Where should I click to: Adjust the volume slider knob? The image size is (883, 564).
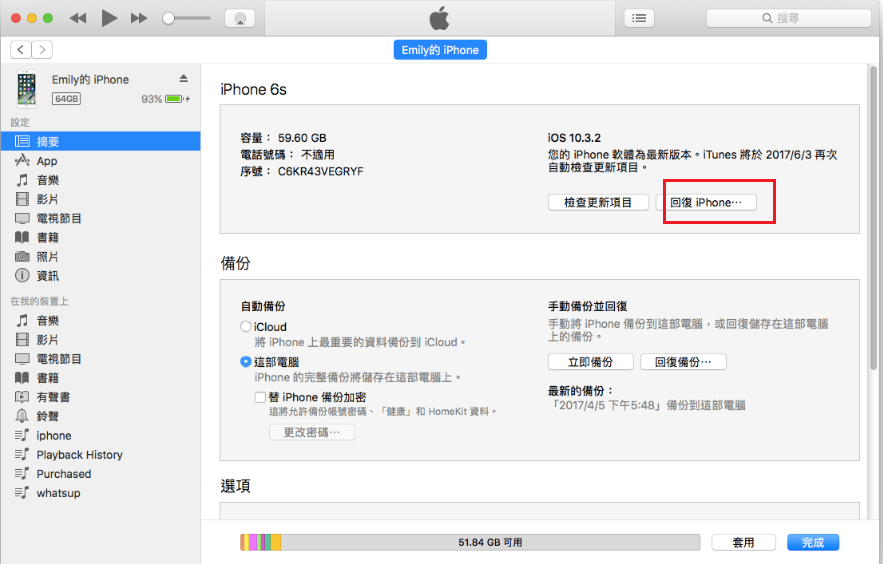click(168, 18)
